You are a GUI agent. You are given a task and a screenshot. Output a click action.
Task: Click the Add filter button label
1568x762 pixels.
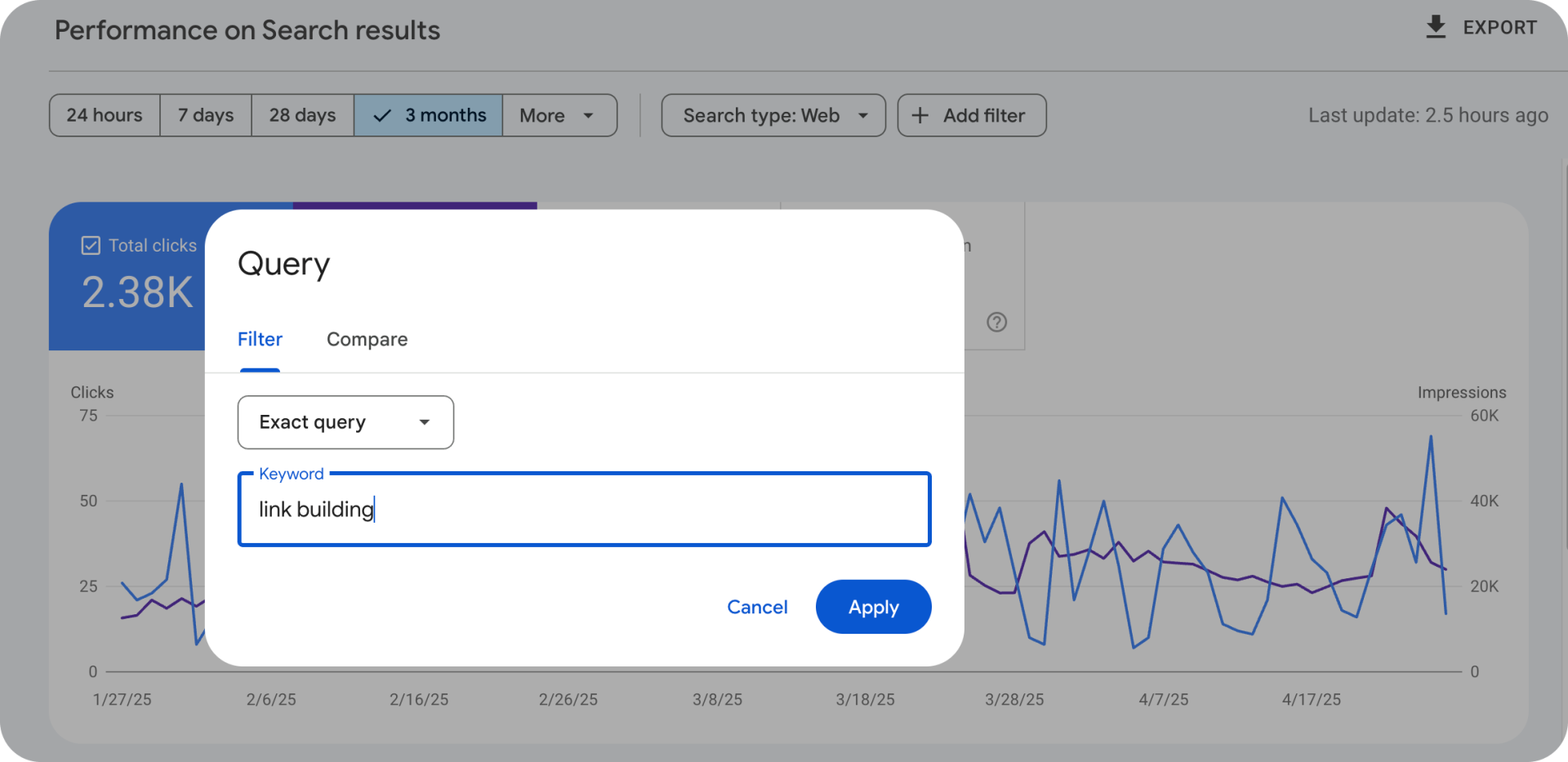click(x=983, y=115)
